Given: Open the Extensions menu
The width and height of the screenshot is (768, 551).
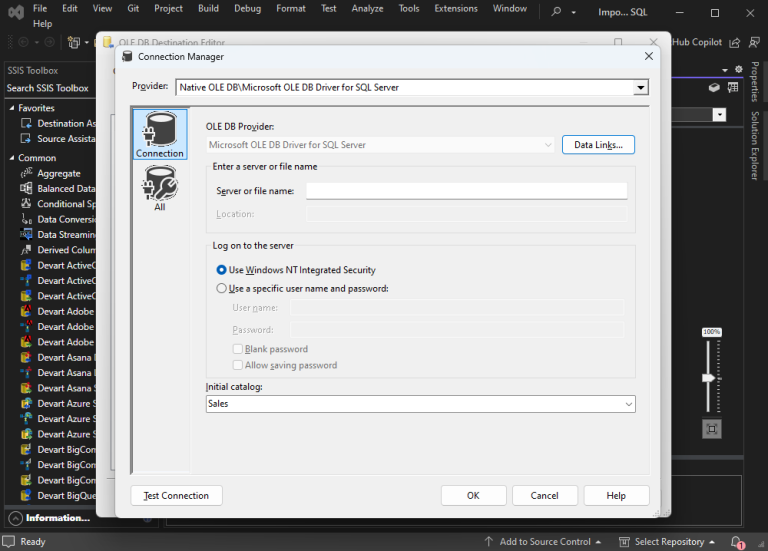Looking at the screenshot, I should click(x=455, y=8).
